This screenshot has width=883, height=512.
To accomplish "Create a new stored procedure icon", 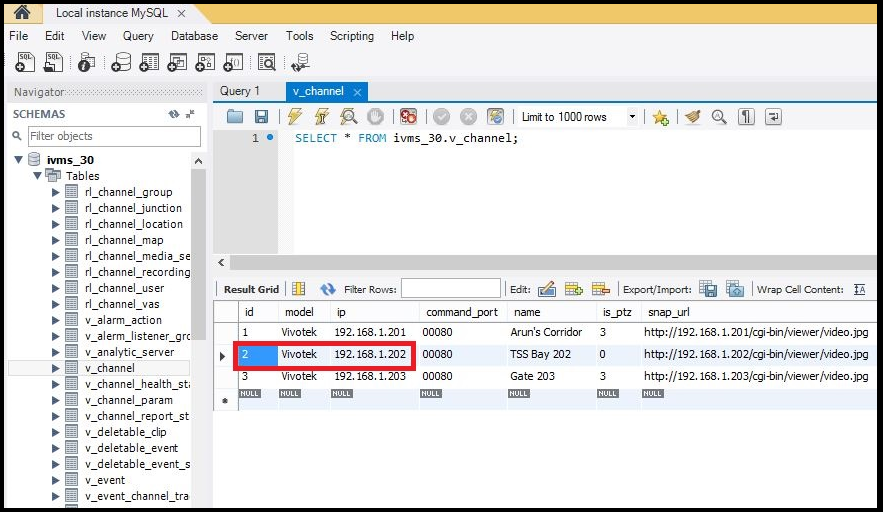I will click(205, 62).
